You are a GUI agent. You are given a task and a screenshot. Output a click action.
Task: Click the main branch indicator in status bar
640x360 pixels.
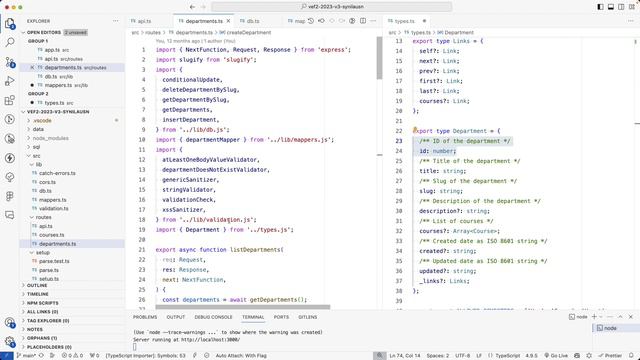pyautogui.click(x=26, y=356)
